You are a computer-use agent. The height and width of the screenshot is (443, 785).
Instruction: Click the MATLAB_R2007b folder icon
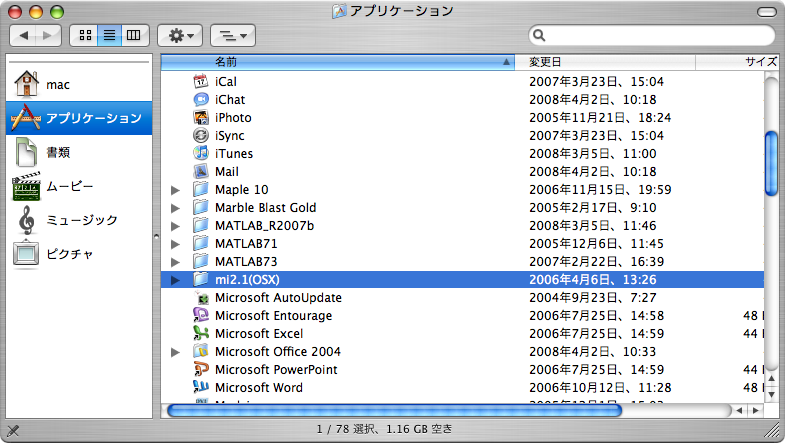[201, 225]
